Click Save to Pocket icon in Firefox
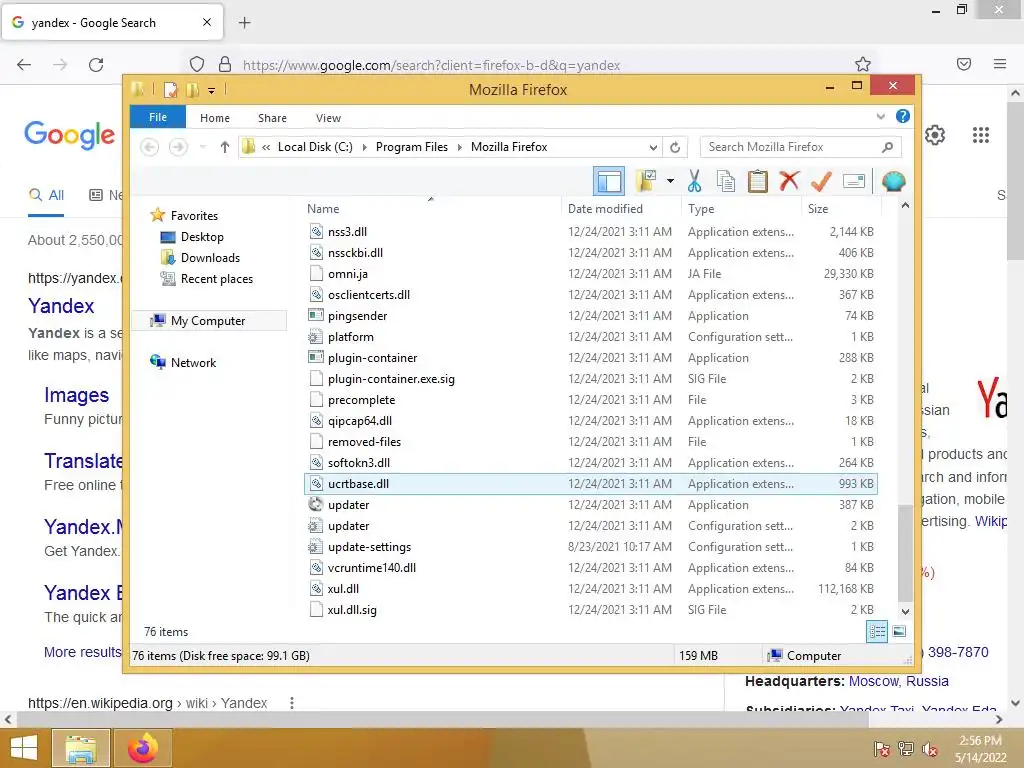The height and width of the screenshot is (768, 1024). coord(964,64)
